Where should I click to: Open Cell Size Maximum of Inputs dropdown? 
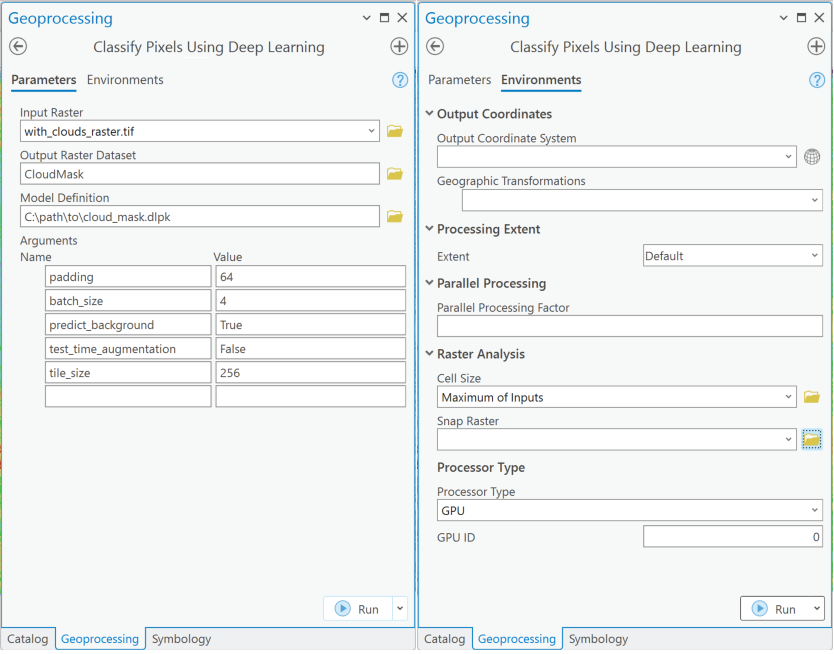click(788, 397)
